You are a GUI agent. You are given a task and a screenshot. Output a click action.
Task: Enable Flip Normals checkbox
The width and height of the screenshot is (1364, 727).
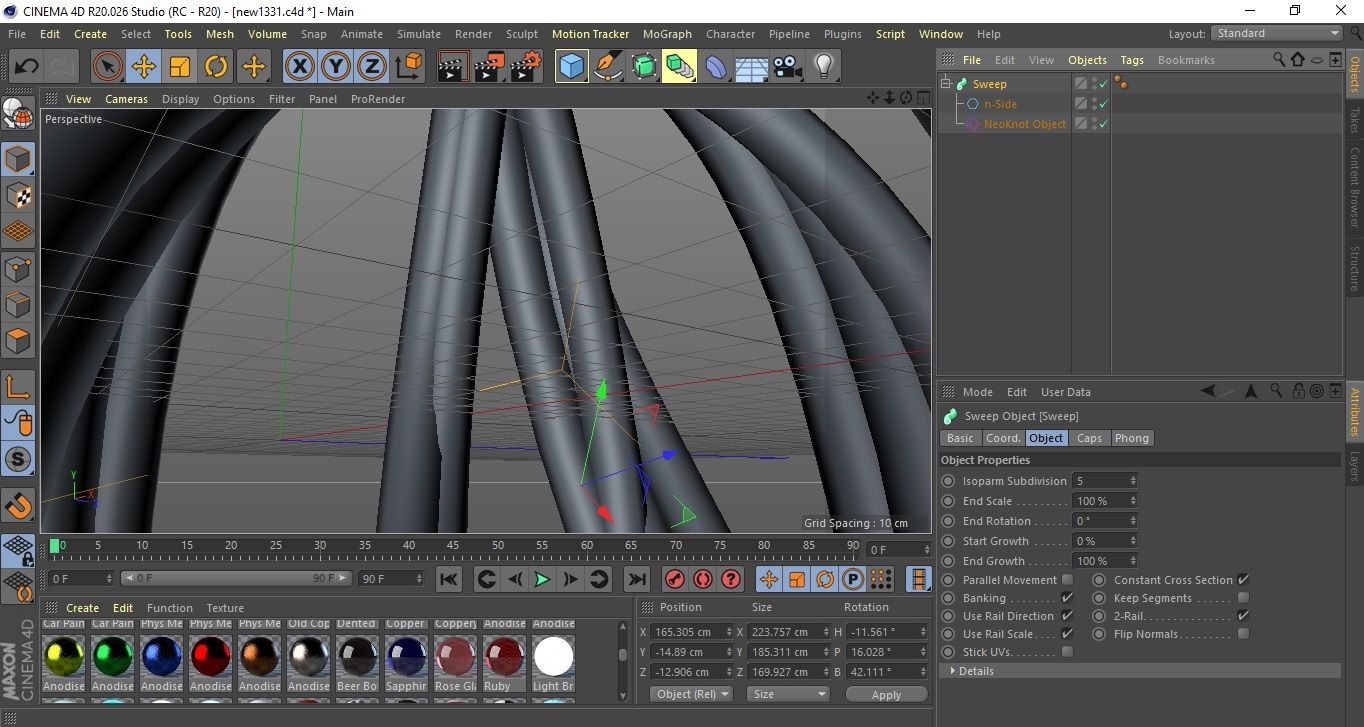coord(1243,634)
